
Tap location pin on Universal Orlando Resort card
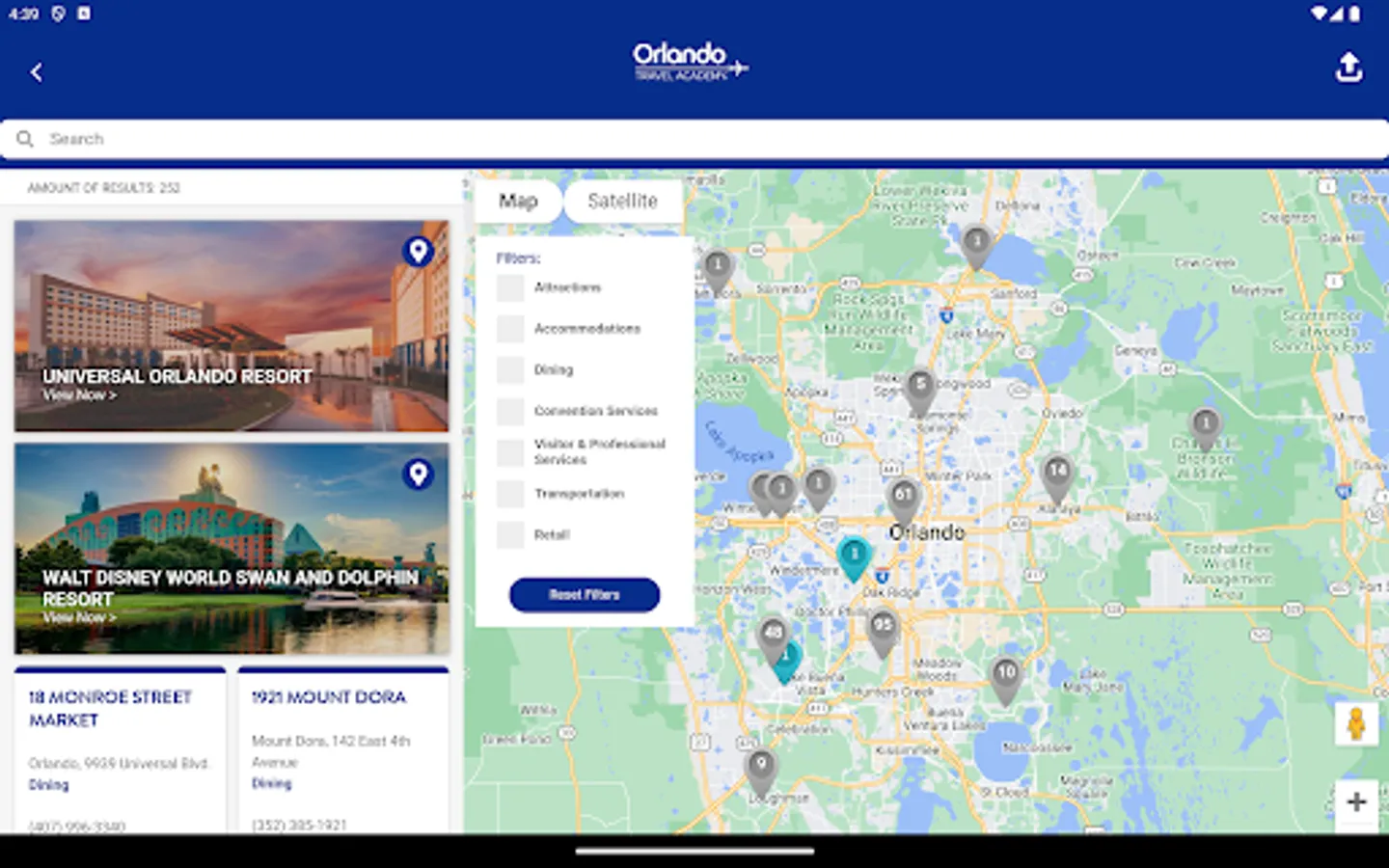(418, 252)
